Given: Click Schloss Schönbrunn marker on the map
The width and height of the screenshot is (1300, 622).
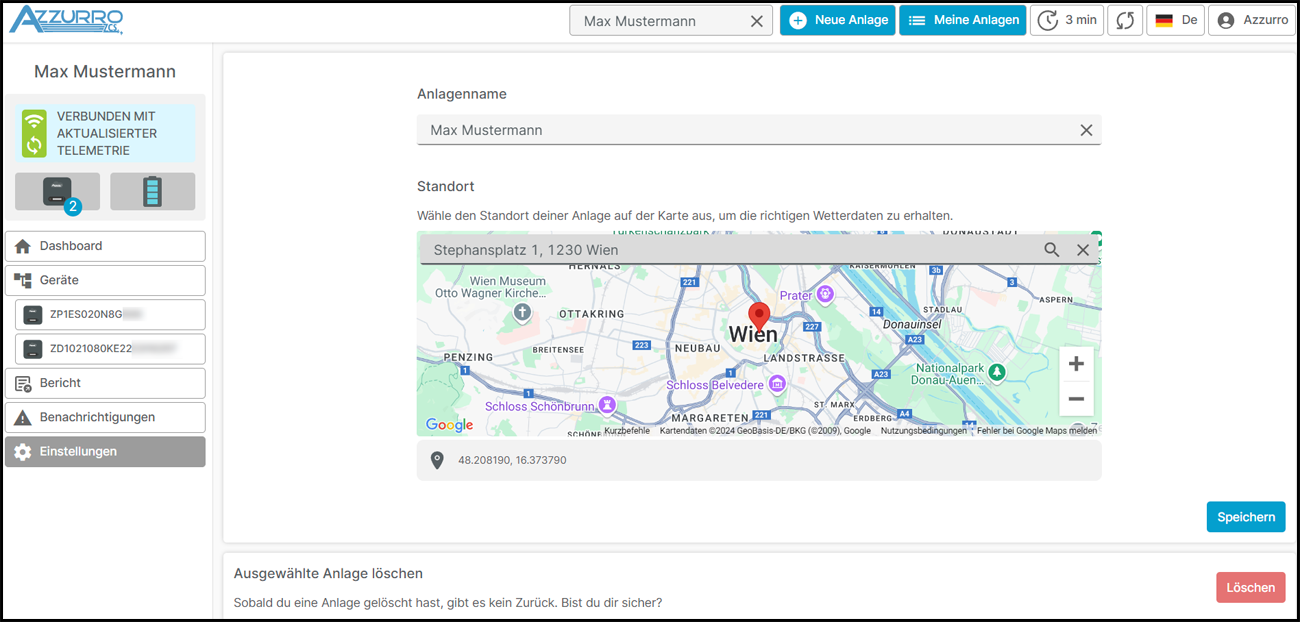Looking at the screenshot, I should pyautogui.click(x=606, y=405).
